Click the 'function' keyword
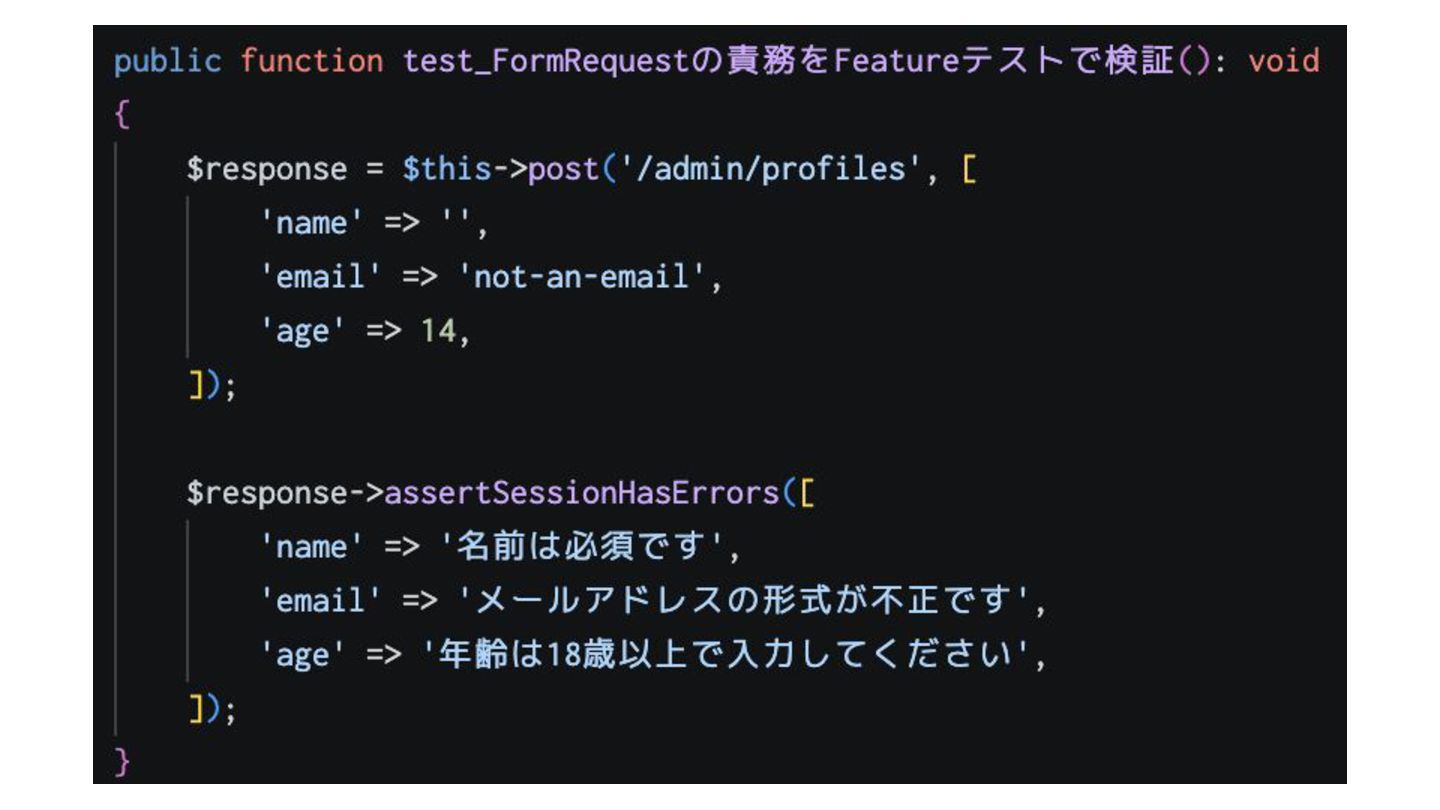Viewport: 1440px width, 810px height. coord(312,61)
